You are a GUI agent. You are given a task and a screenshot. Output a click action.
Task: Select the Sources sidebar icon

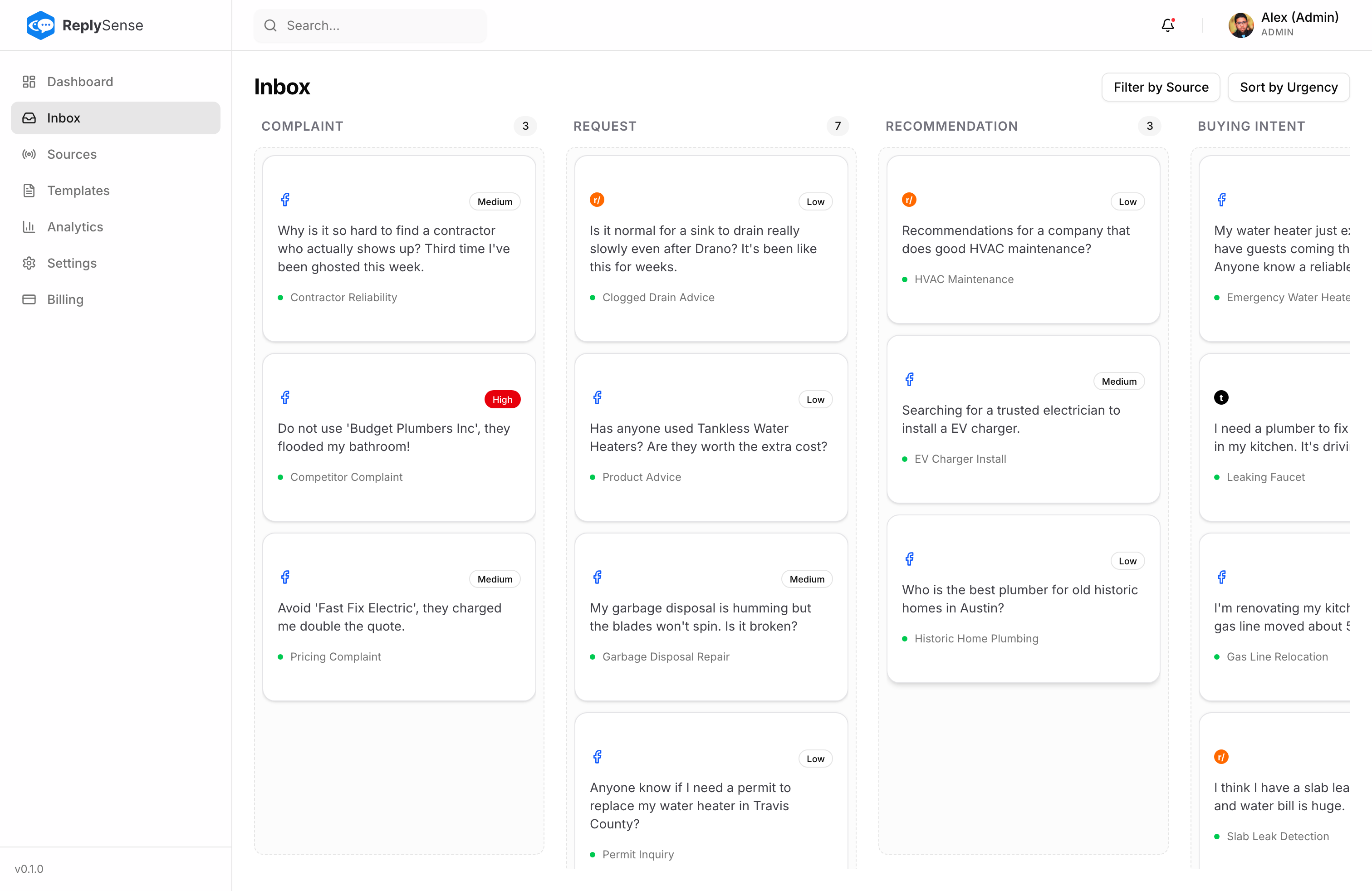pyautogui.click(x=29, y=154)
